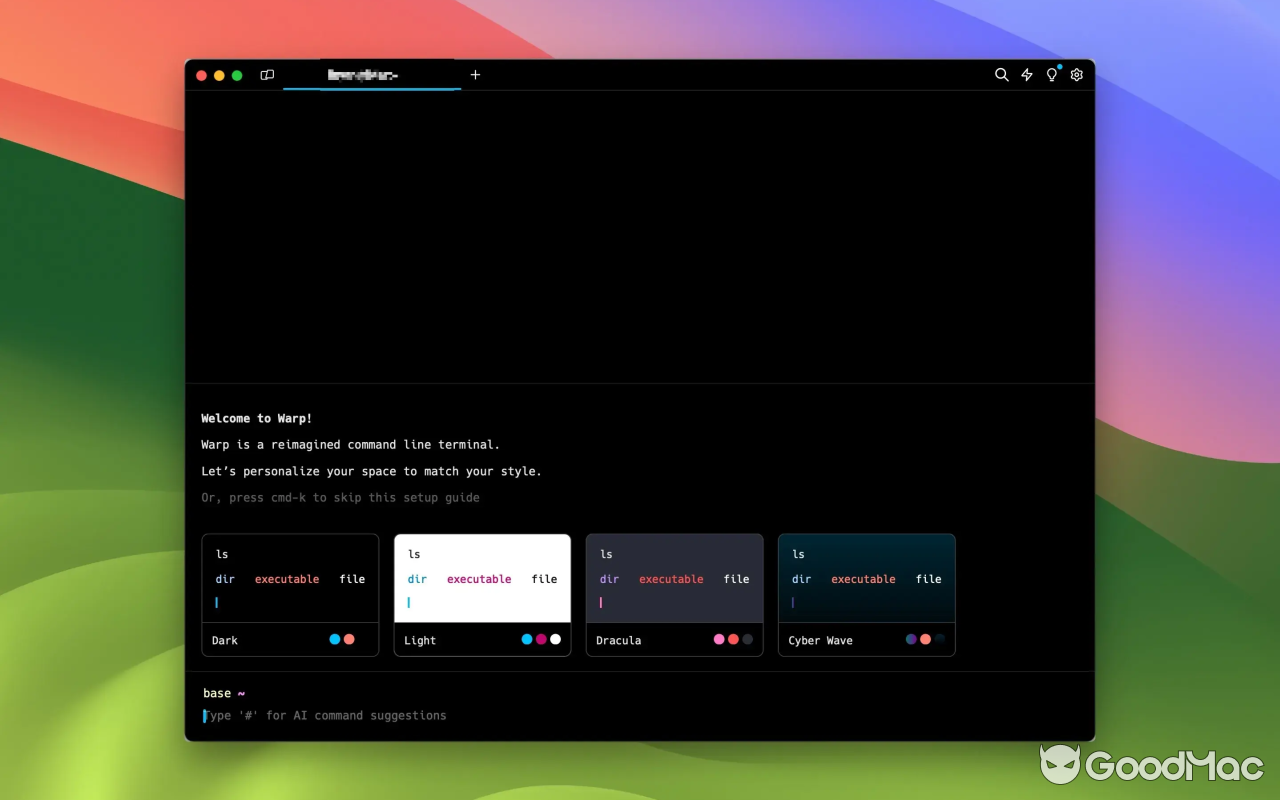
Task: Choose the Light theme card
Action: [482, 594]
